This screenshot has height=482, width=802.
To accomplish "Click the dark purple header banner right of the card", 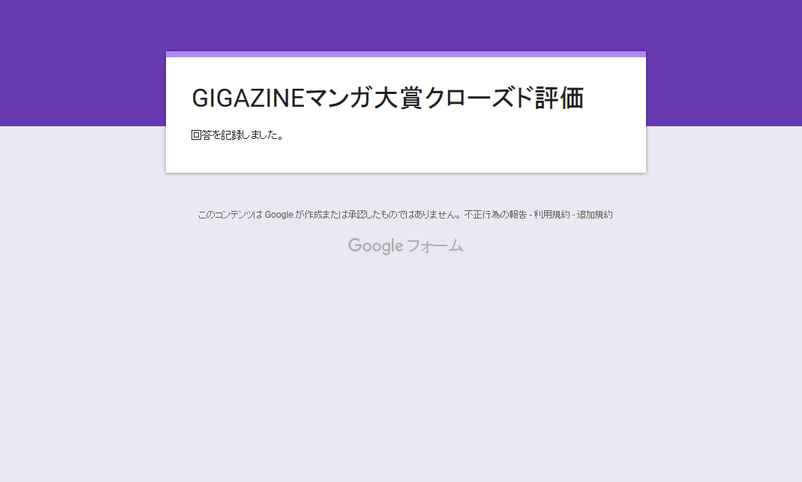I will pos(725,62).
